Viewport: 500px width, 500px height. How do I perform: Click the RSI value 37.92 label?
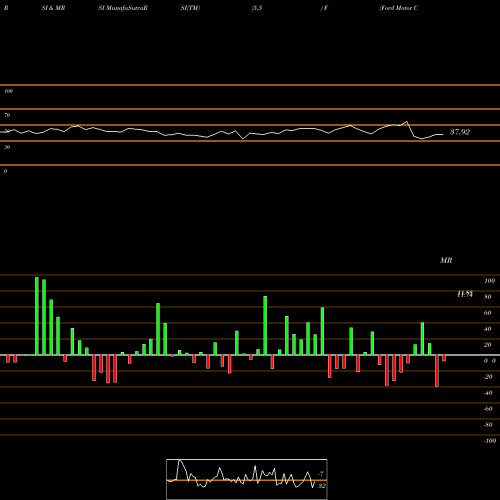460,132
